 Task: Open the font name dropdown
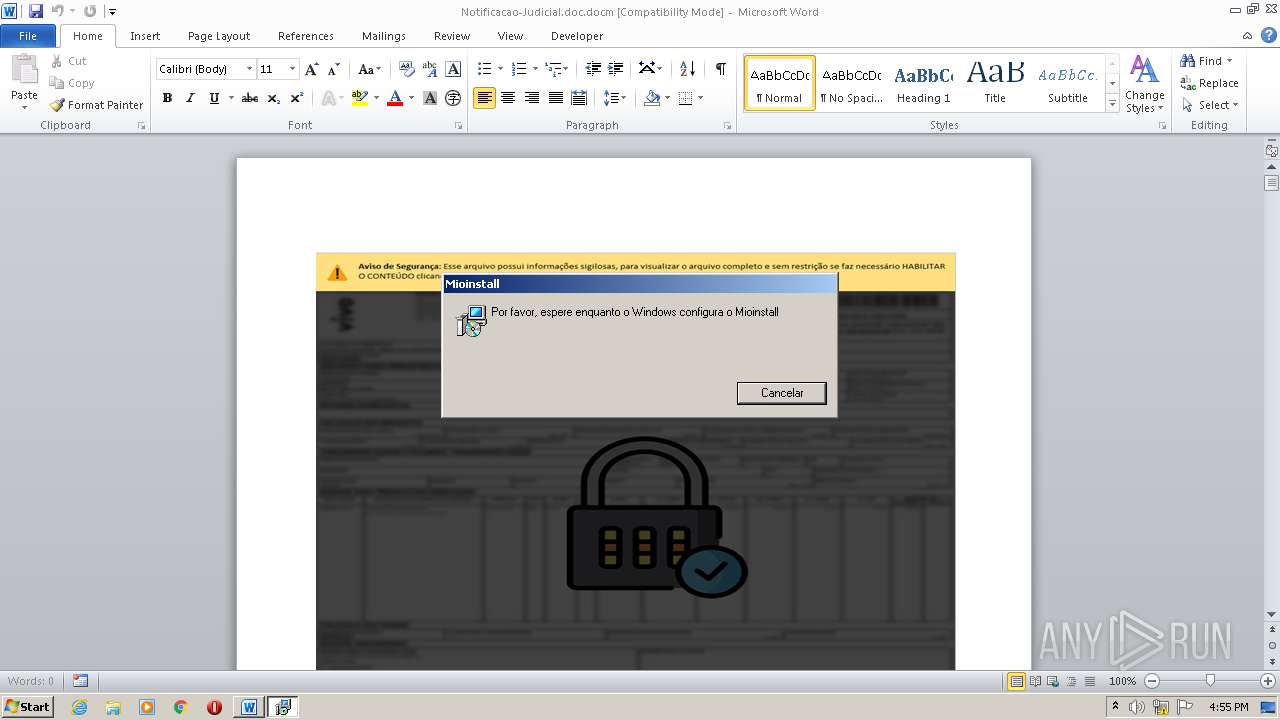pos(249,69)
